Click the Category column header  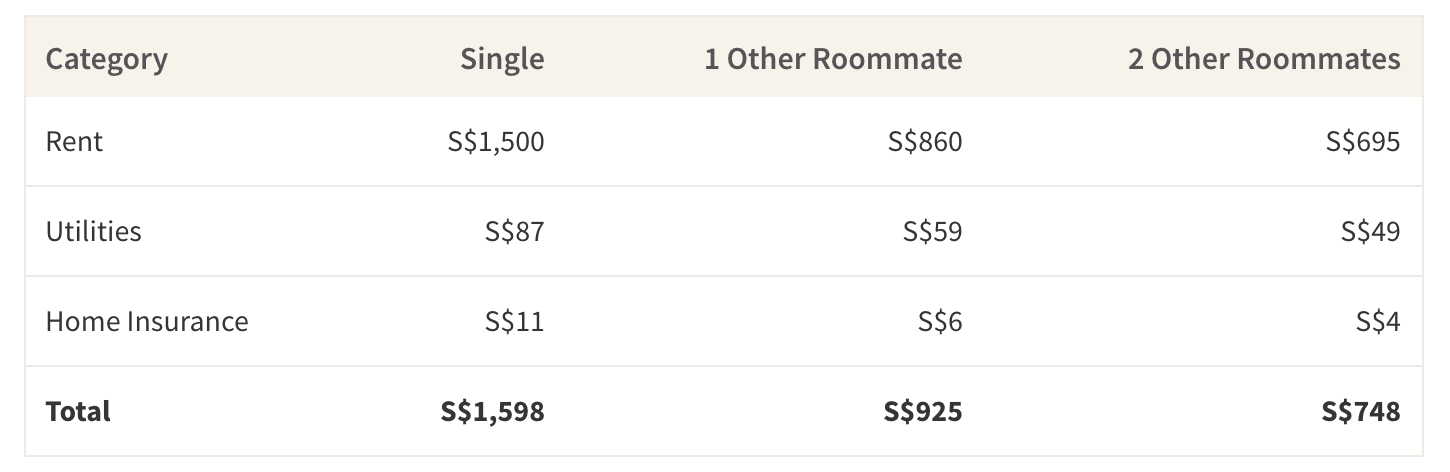pyautogui.click(x=107, y=59)
